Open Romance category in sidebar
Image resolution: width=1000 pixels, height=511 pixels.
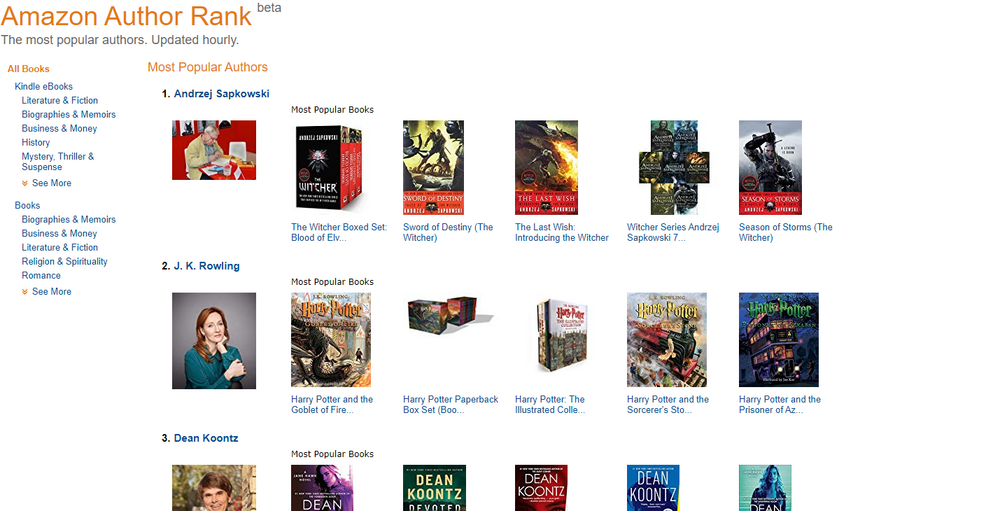[41, 276]
